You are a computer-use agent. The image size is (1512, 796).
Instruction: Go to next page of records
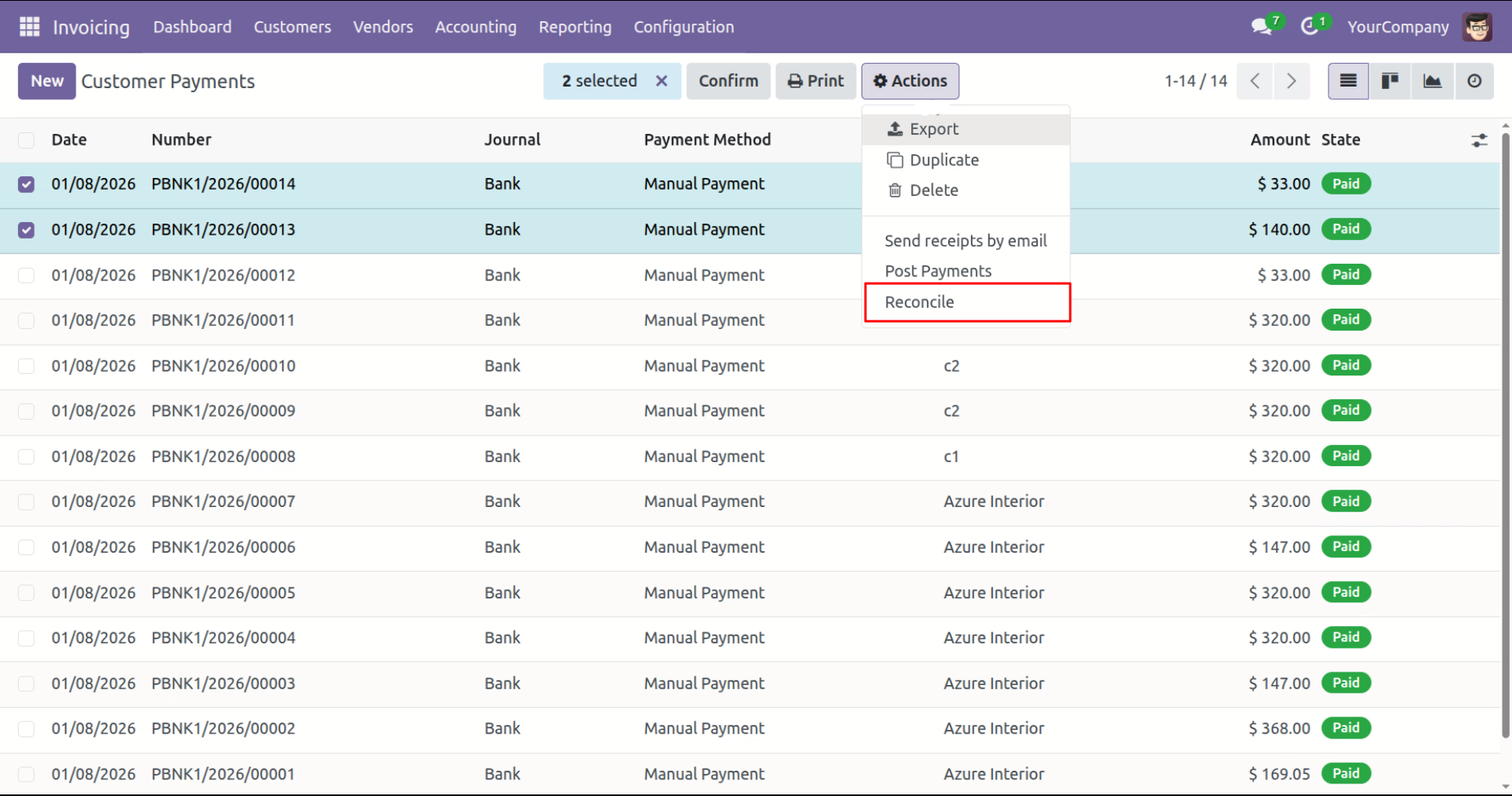pyautogui.click(x=1291, y=81)
